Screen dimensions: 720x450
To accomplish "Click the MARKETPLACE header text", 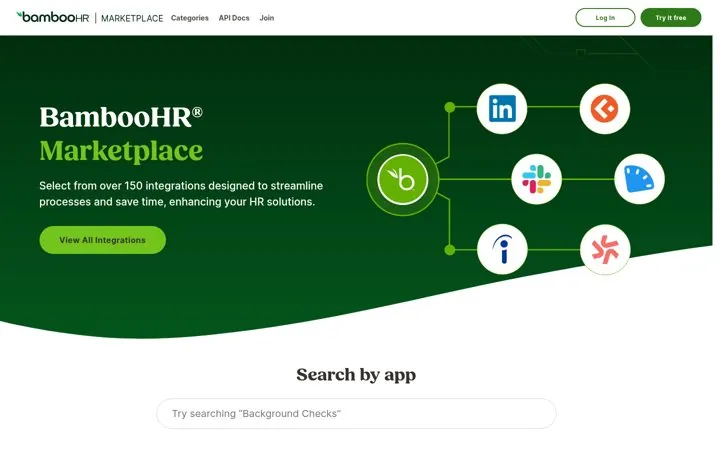I will point(132,18).
